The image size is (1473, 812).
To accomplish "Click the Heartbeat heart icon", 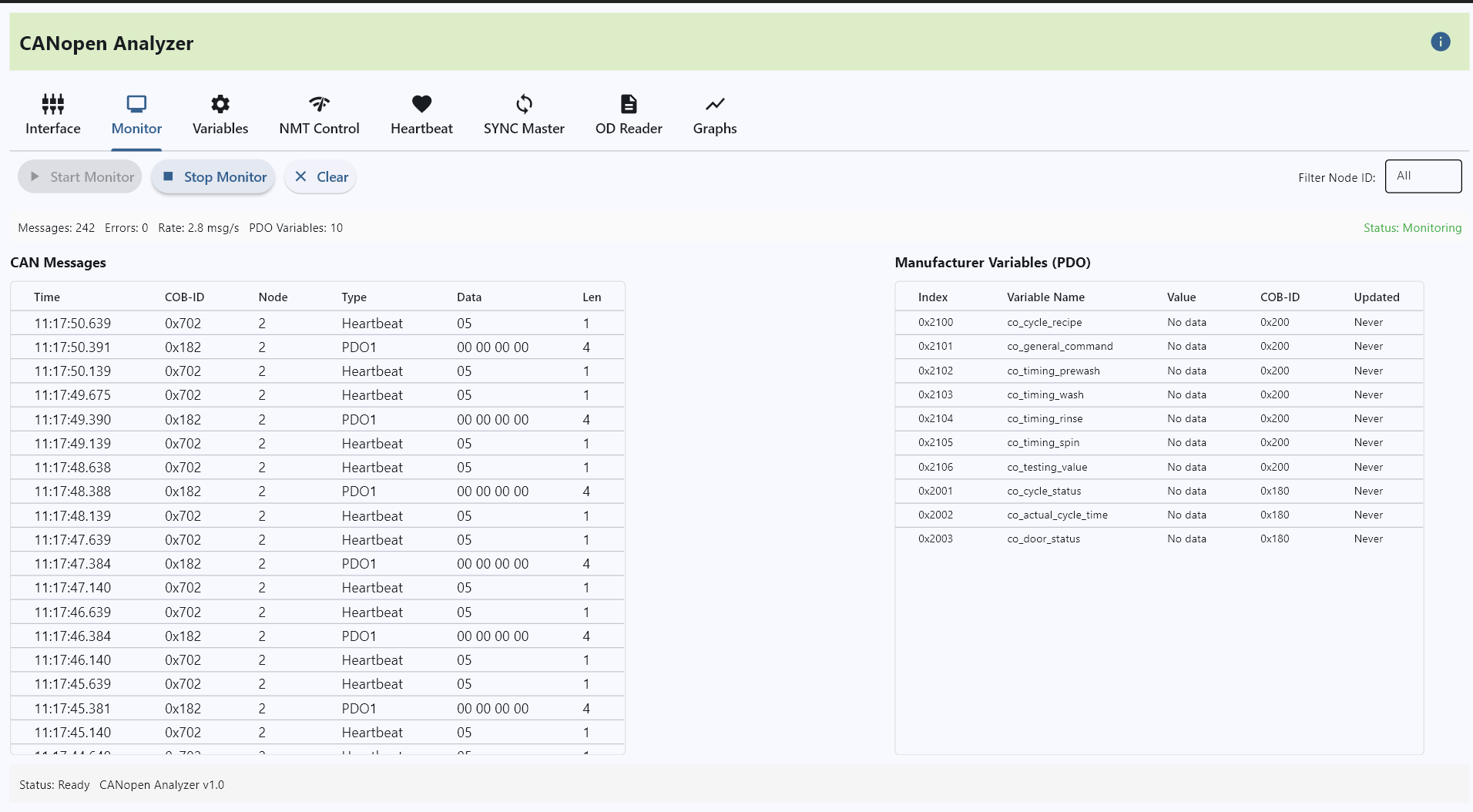I will tap(421, 104).
